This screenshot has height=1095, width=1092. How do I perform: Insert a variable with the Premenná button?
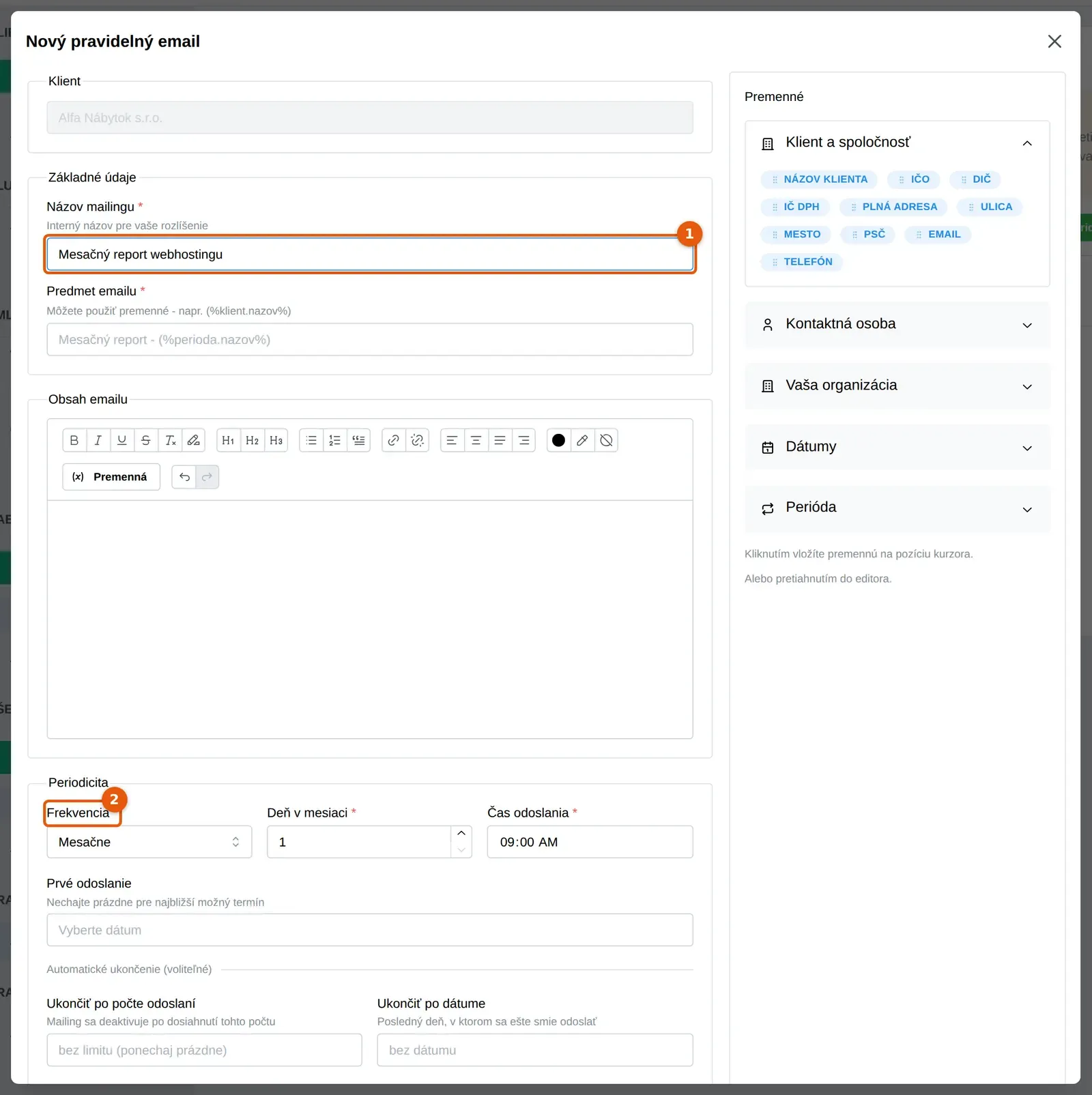tap(111, 477)
